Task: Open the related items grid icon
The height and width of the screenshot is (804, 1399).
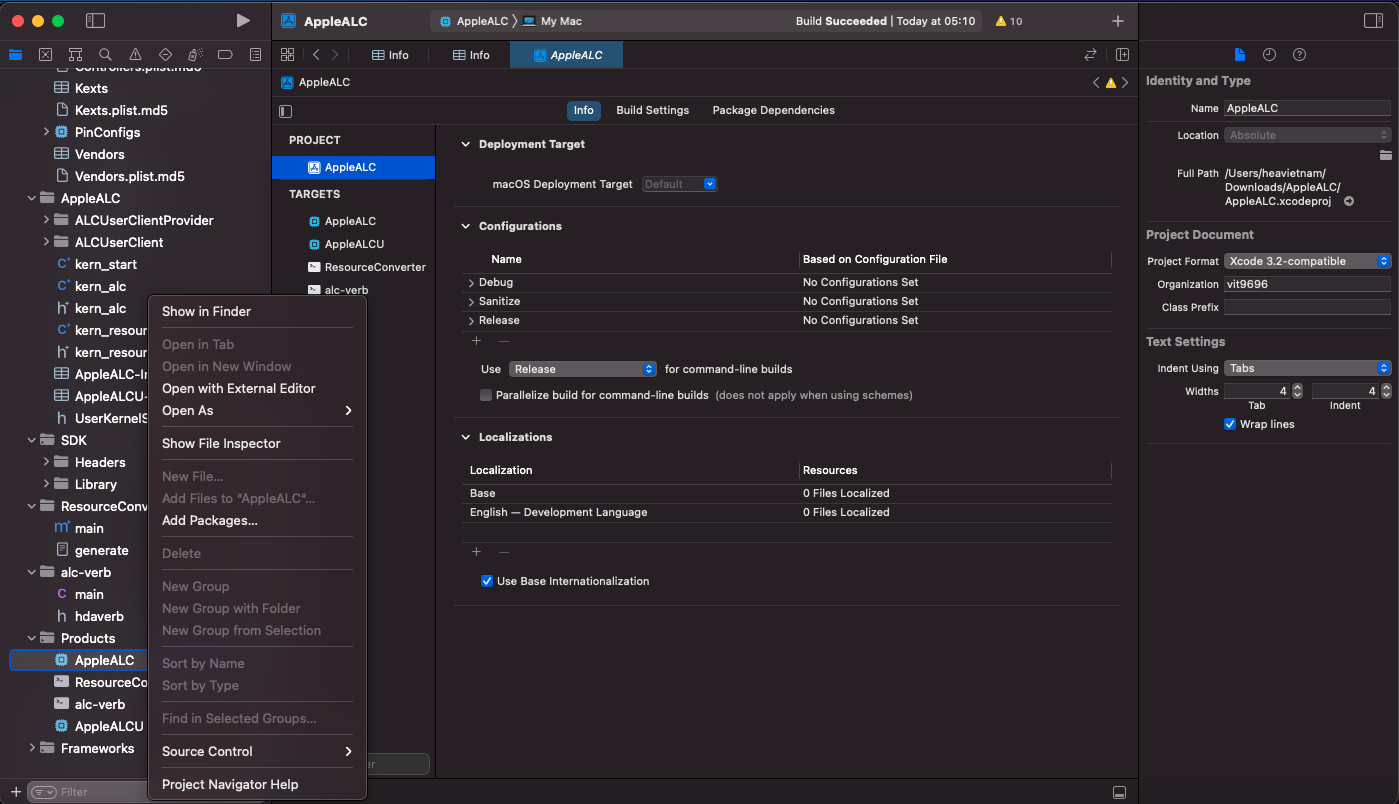Action: 287,55
